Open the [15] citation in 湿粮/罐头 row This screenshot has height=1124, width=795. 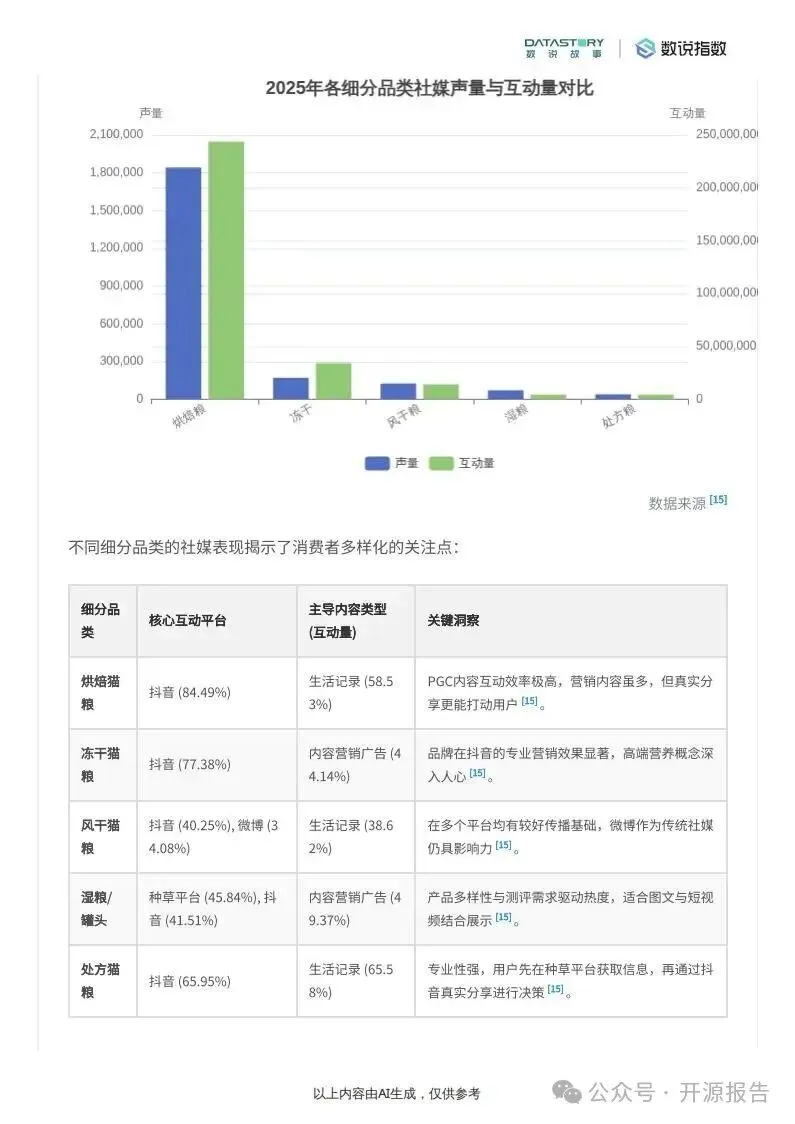504,917
